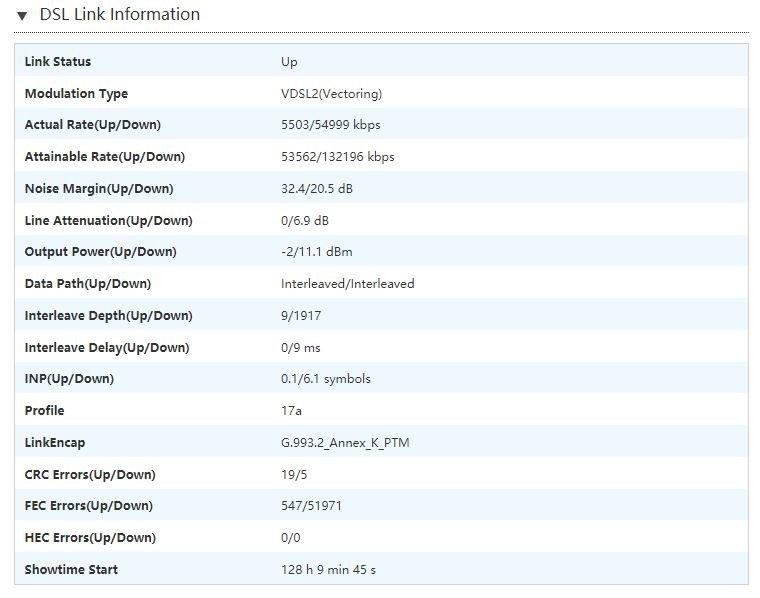Select the Data Path(Up/Down) label
This screenshot has width=760, height=598.
tap(88, 283)
